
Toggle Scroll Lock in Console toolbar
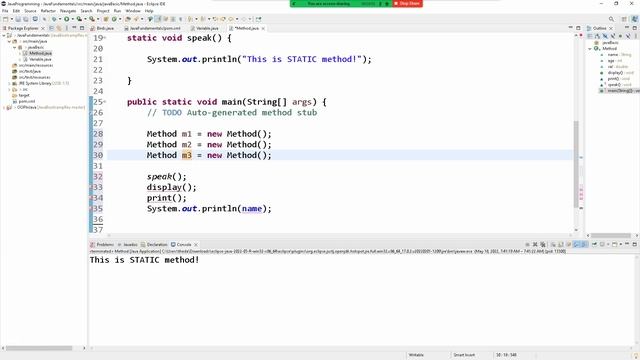561,244
